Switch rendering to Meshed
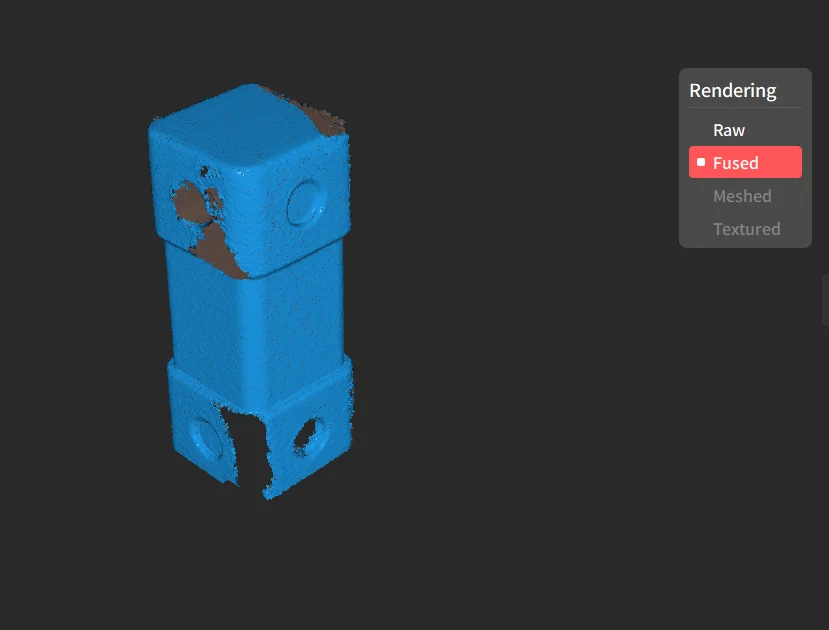The height and width of the screenshot is (630, 829). [x=745, y=196]
